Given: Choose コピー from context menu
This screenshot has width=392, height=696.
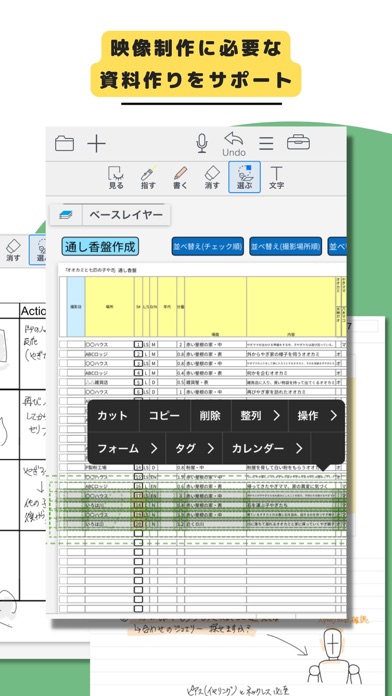Looking at the screenshot, I should pyautogui.click(x=165, y=415).
